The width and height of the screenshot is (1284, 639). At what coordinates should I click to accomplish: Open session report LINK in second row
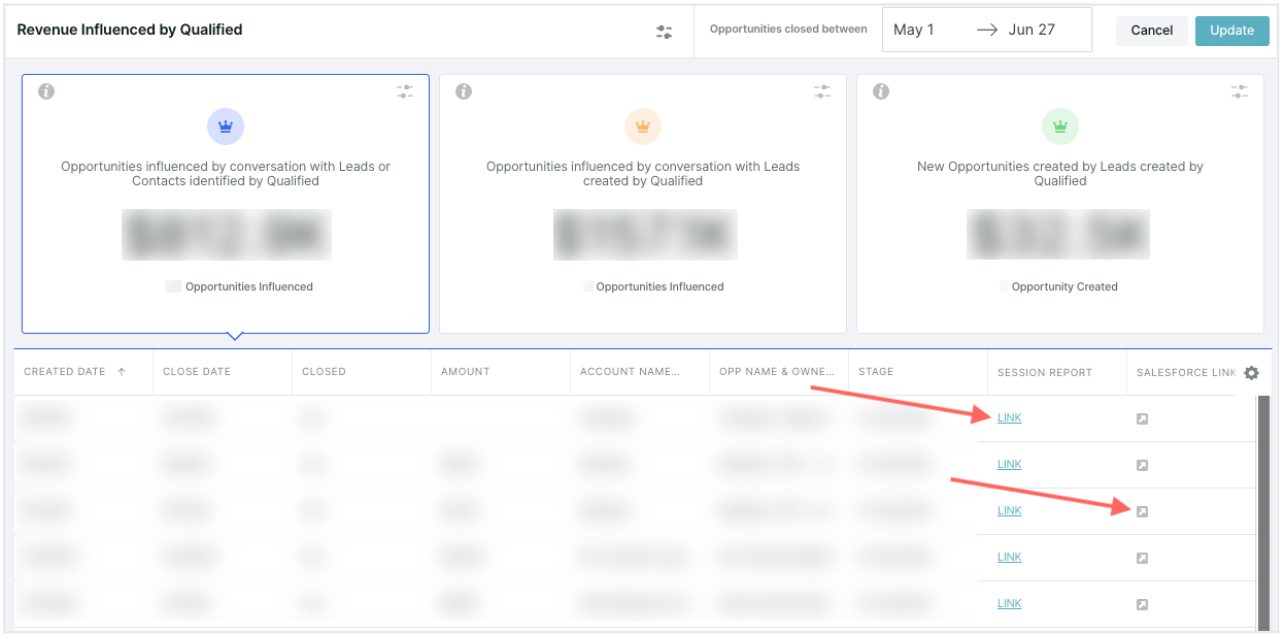pyautogui.click(x=1010, y=464)
